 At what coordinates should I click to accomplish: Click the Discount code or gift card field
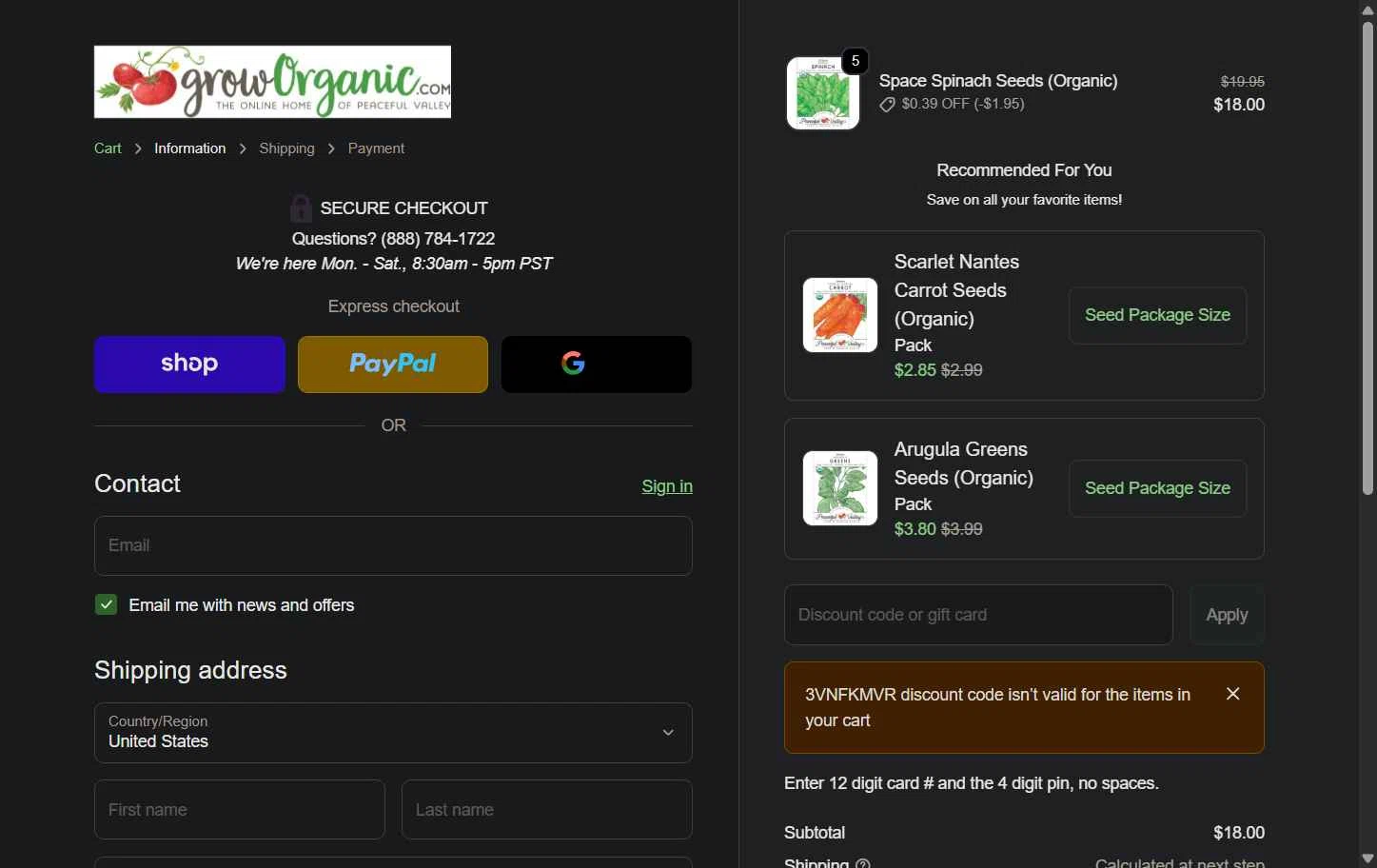[x=978, y=615]
